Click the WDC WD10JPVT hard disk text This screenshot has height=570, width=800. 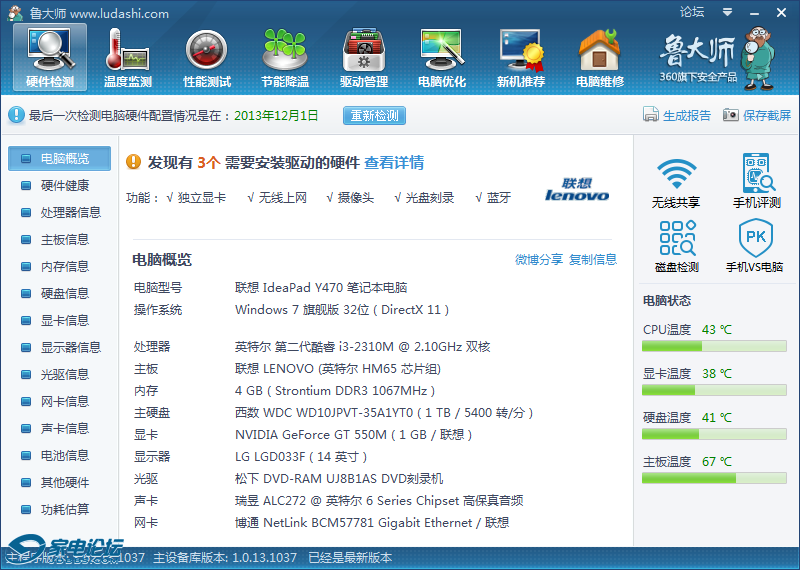(384, 413)
